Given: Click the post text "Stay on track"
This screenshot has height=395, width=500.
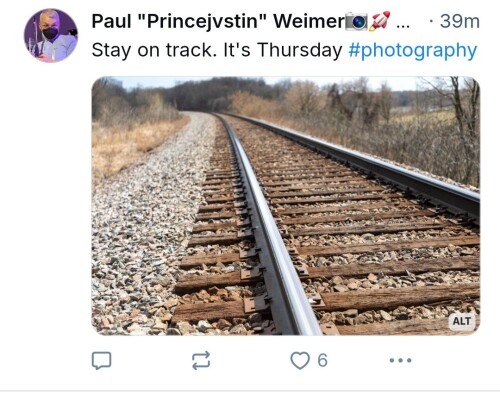Looking at the screenshot, I should point(152,50).
